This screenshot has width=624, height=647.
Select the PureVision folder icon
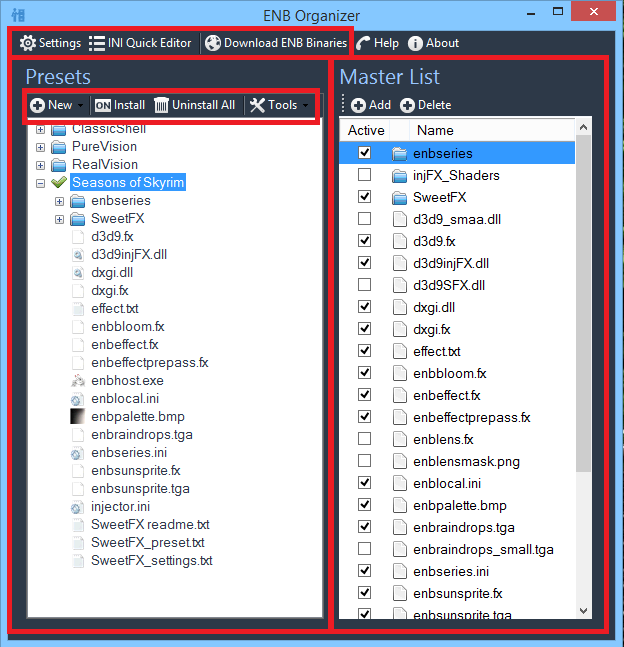tap(59, 147)
